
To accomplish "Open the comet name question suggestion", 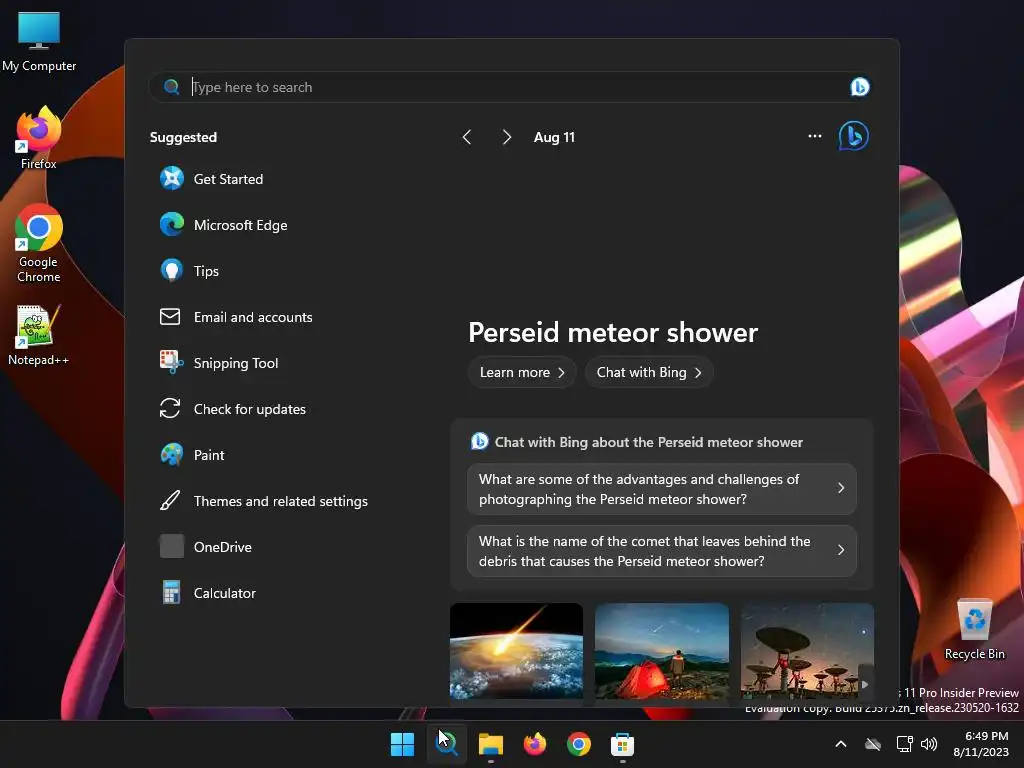I will coord(662,551).
